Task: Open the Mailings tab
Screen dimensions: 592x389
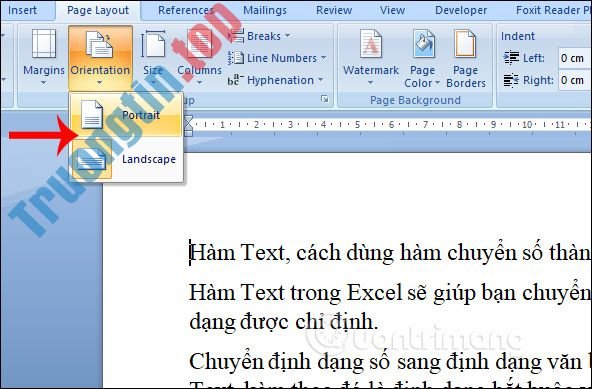Action: pos(265,10)
